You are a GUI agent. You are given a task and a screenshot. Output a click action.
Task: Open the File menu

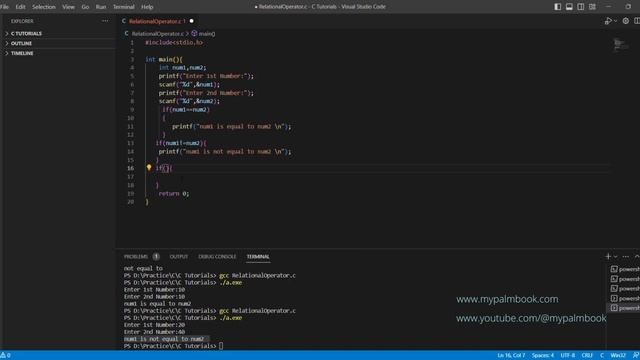tap(5, 7)
